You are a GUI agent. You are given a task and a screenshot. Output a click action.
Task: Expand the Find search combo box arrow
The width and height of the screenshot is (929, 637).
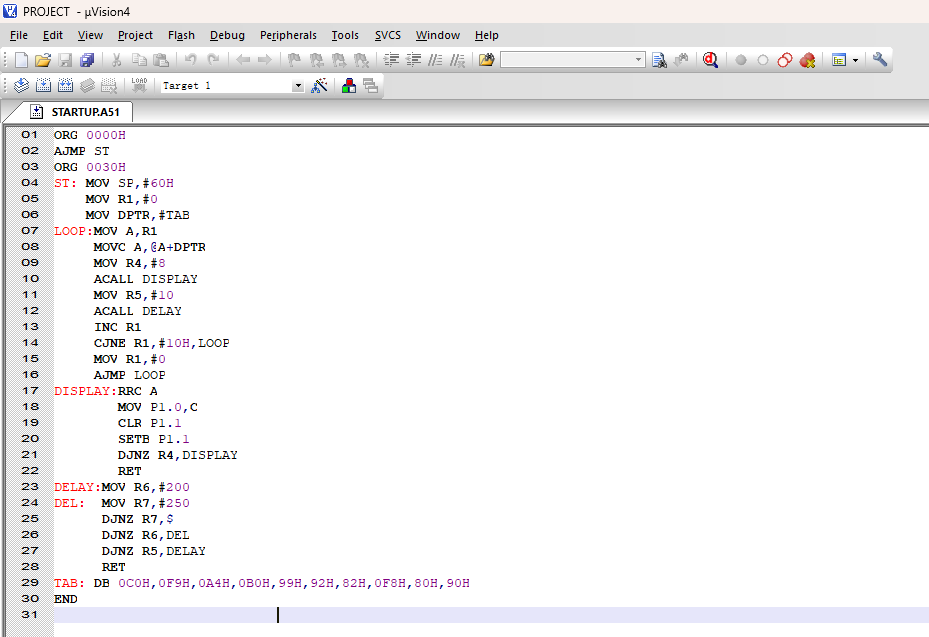pyautogui.click(x=638, y=60)
